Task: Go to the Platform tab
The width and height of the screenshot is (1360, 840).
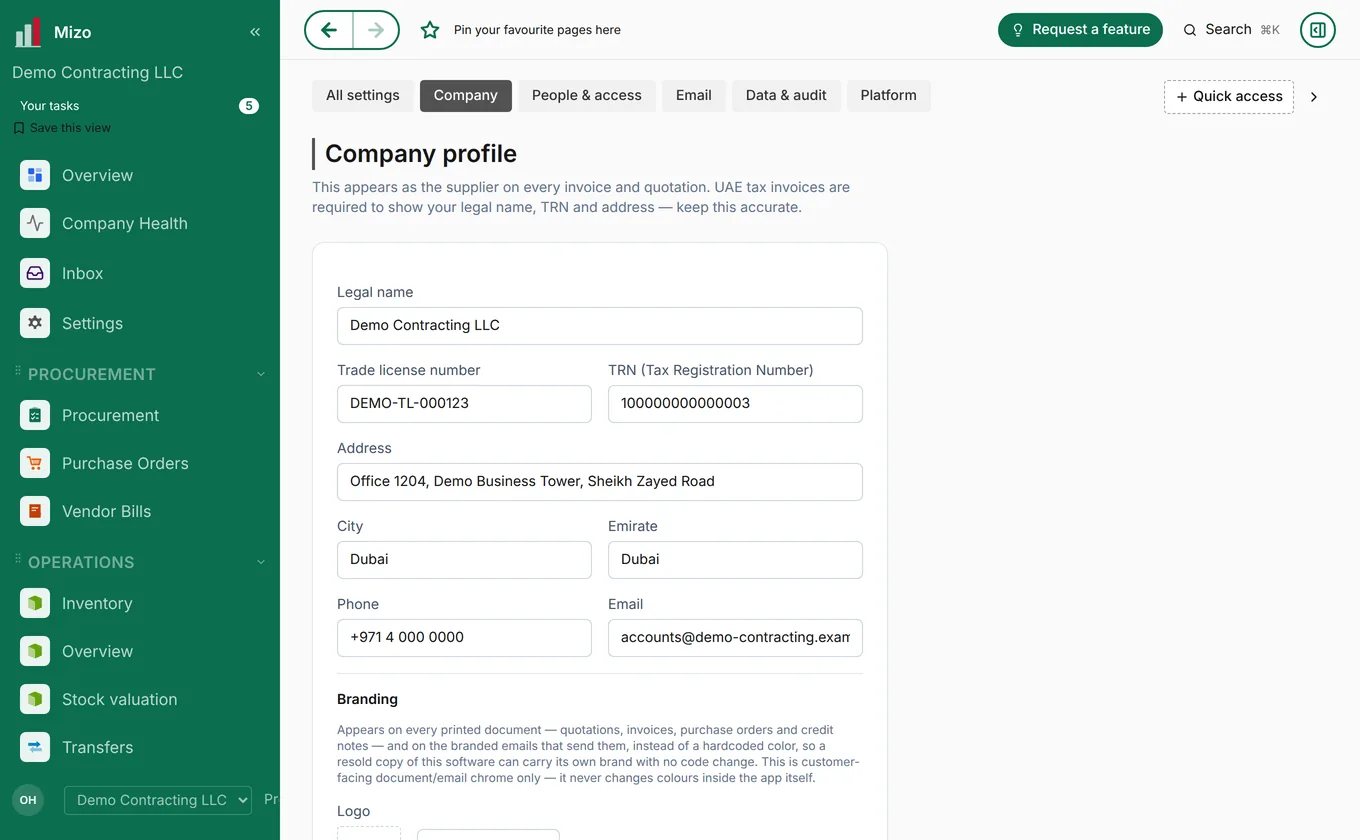Action: tap(889, 96)
